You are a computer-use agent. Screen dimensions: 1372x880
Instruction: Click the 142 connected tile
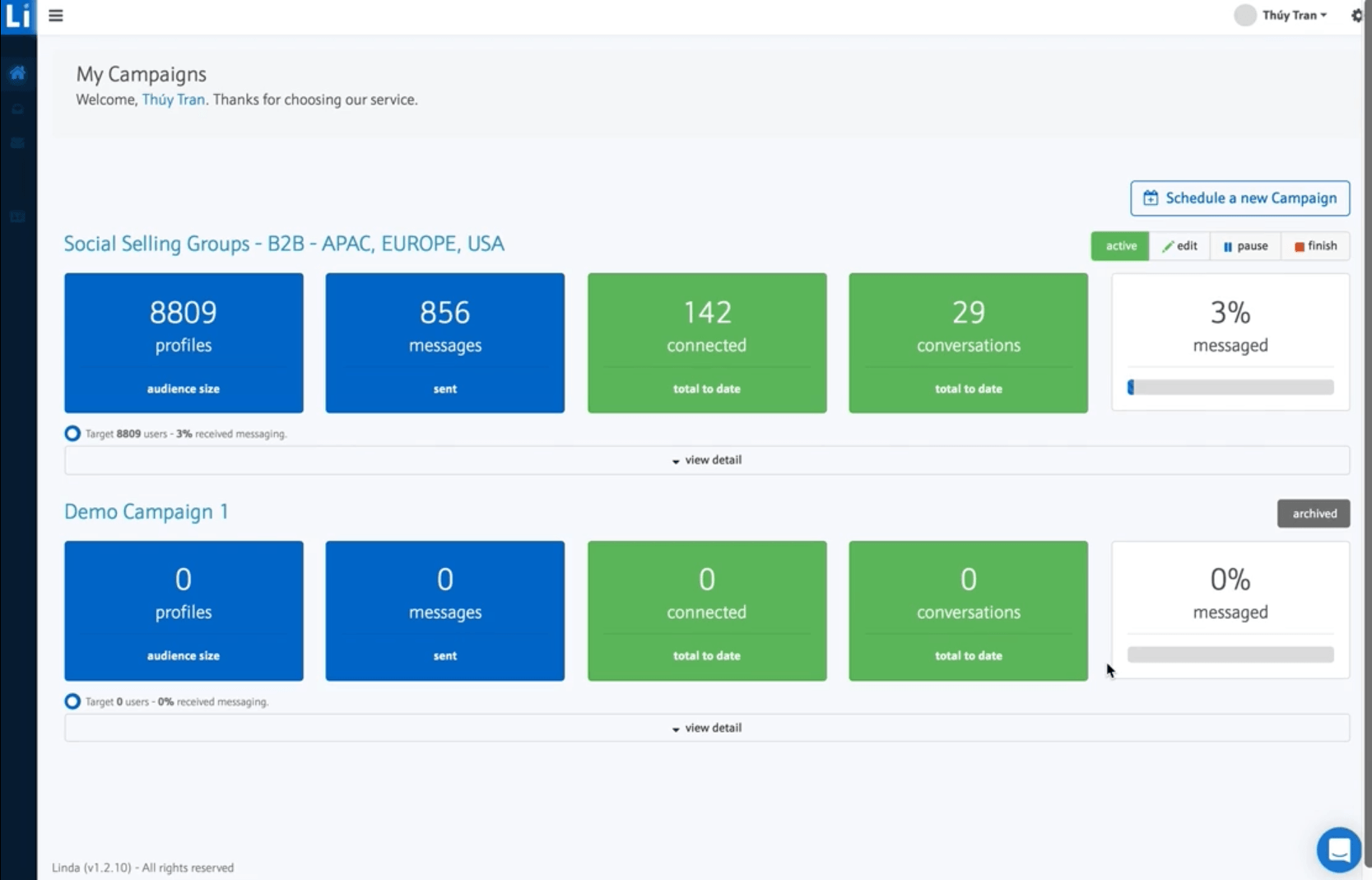(707, 343)
